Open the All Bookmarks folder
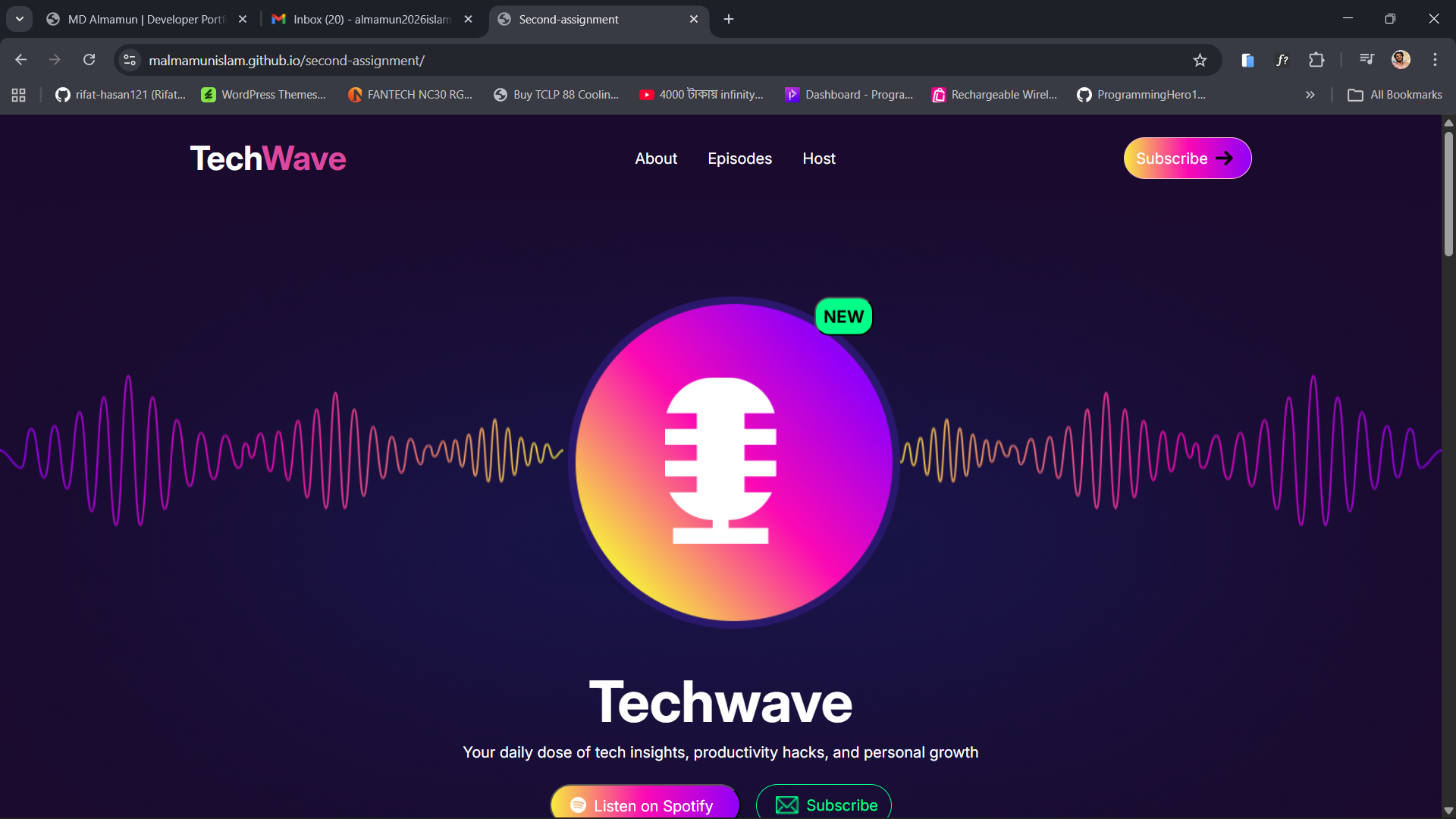Viewport: 1456px width, 819px height. [1395, 95]
